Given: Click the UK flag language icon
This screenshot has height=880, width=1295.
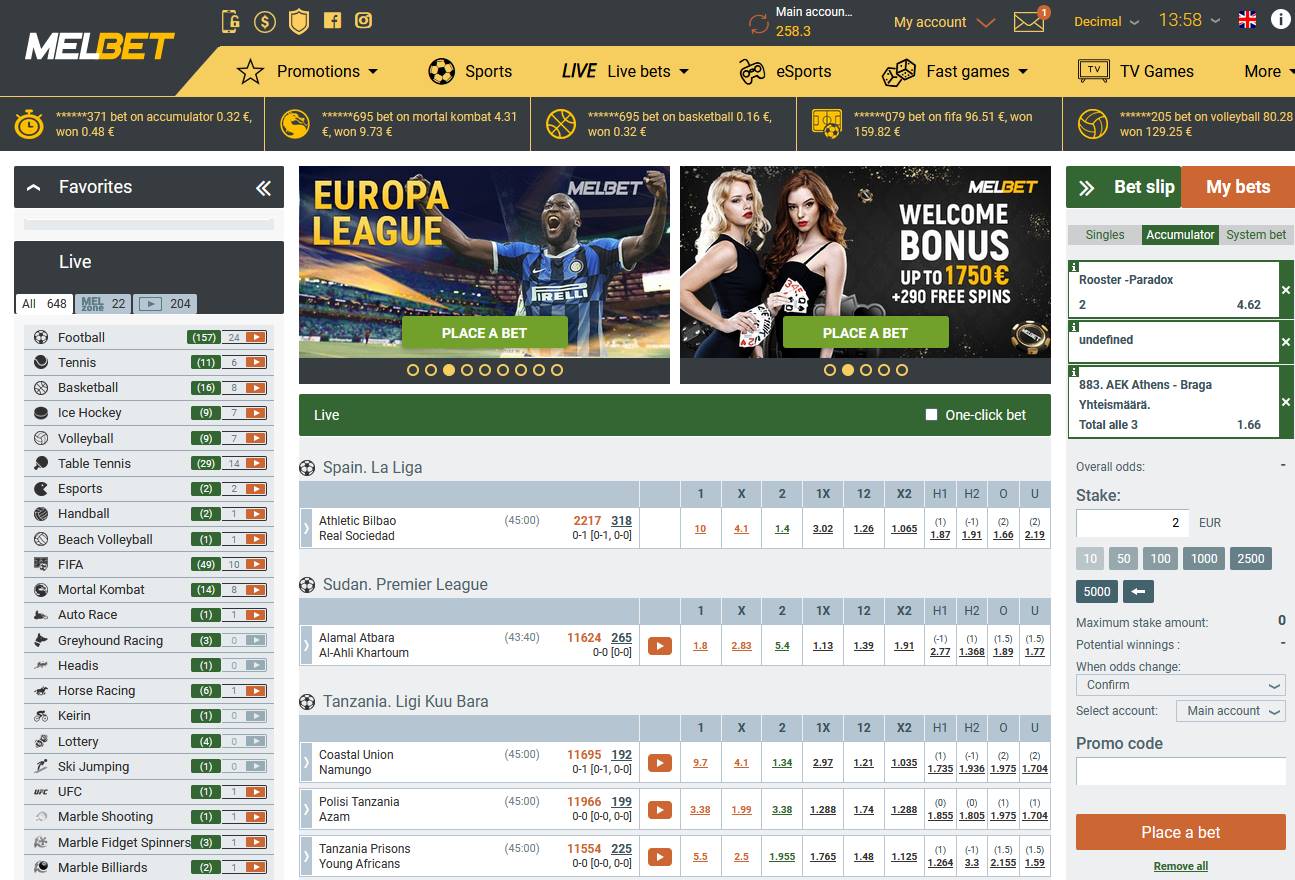Looking at the screenshot, I should click(1247, 20).
